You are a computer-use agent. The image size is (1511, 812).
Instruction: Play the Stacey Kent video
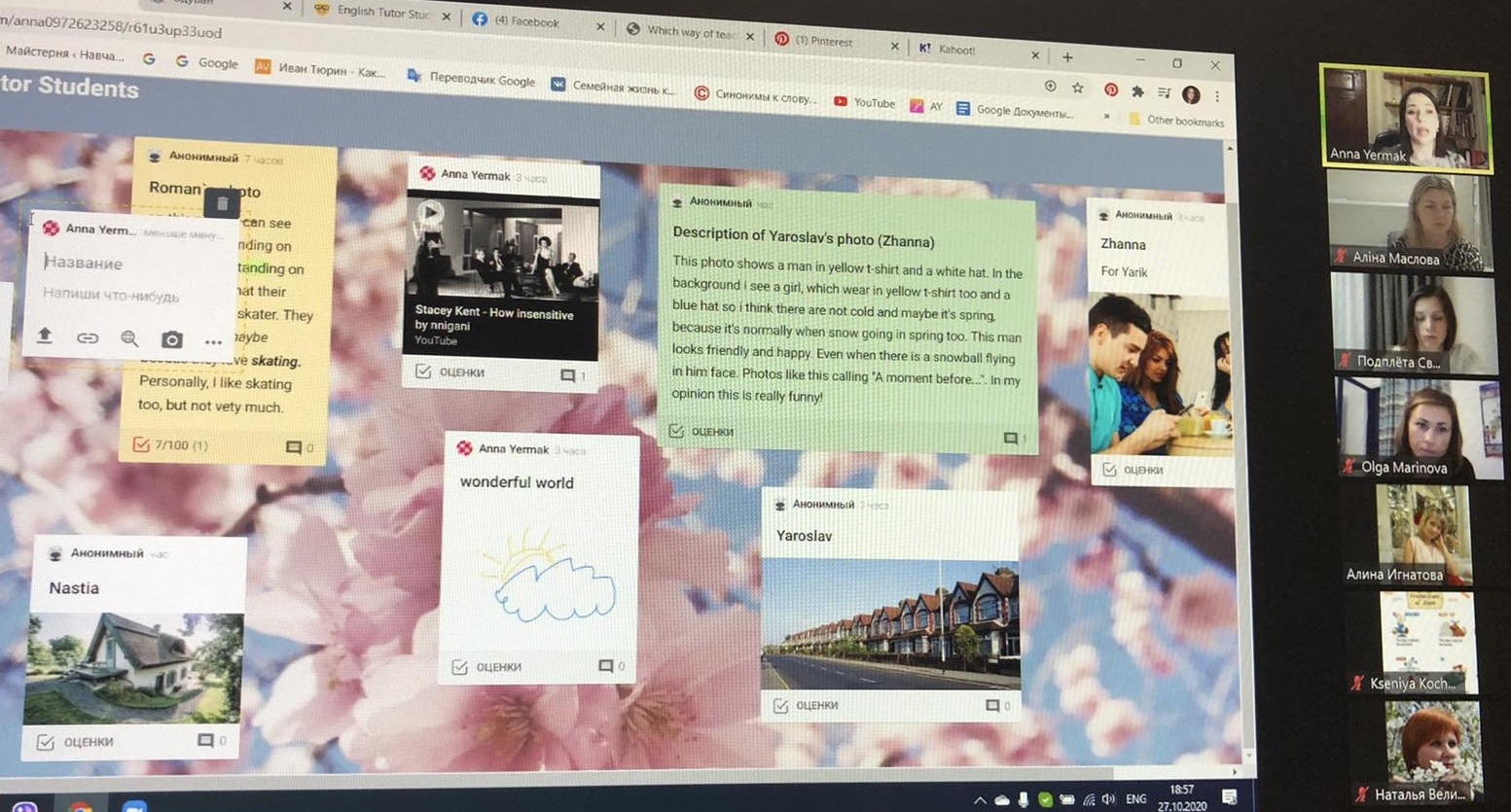point(430,212)
